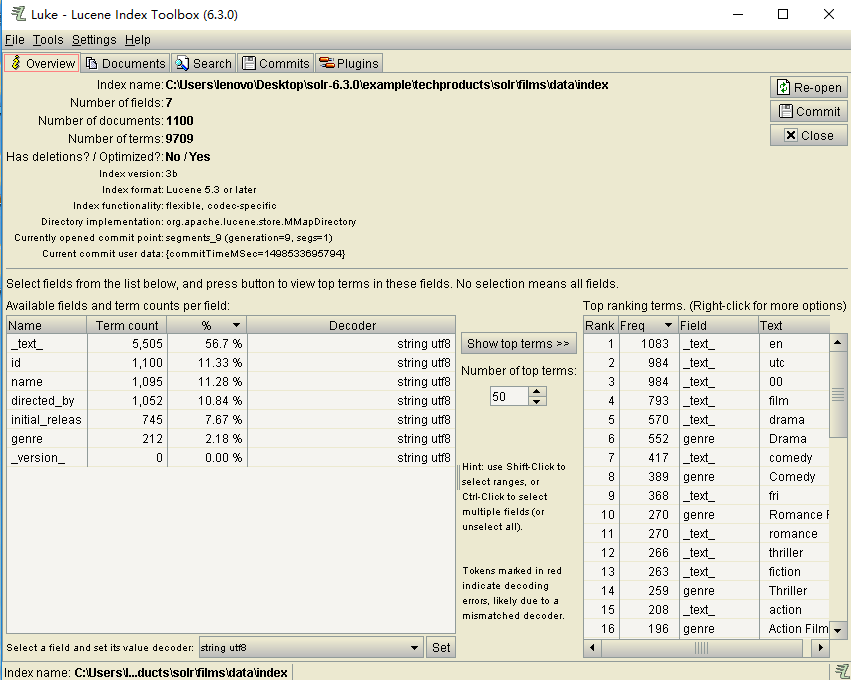Switch to the Documents tab
Screen dimensions: 851x680
click(125, 63)
